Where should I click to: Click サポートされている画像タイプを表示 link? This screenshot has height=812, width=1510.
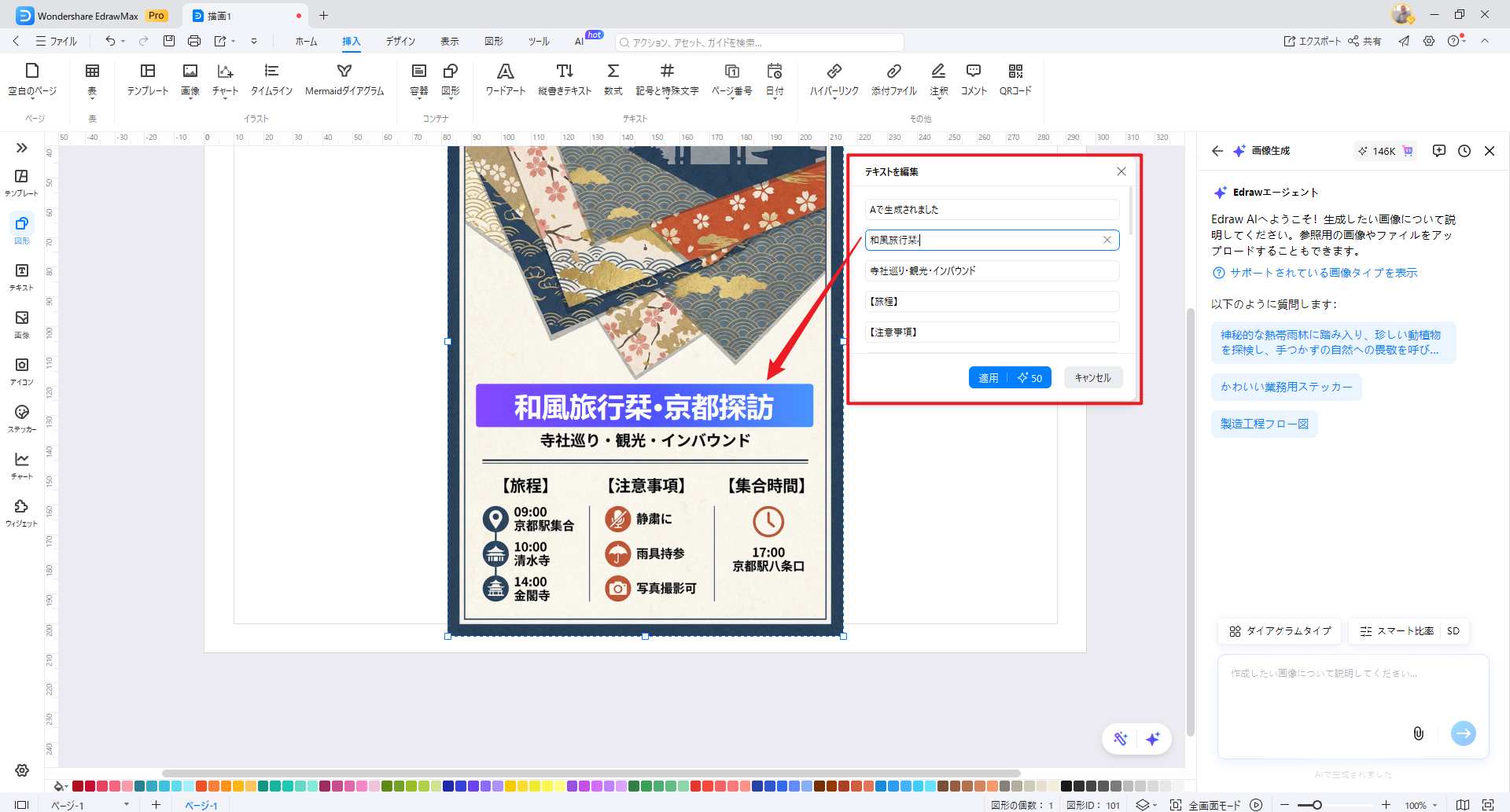click(x=1323, y=273)
